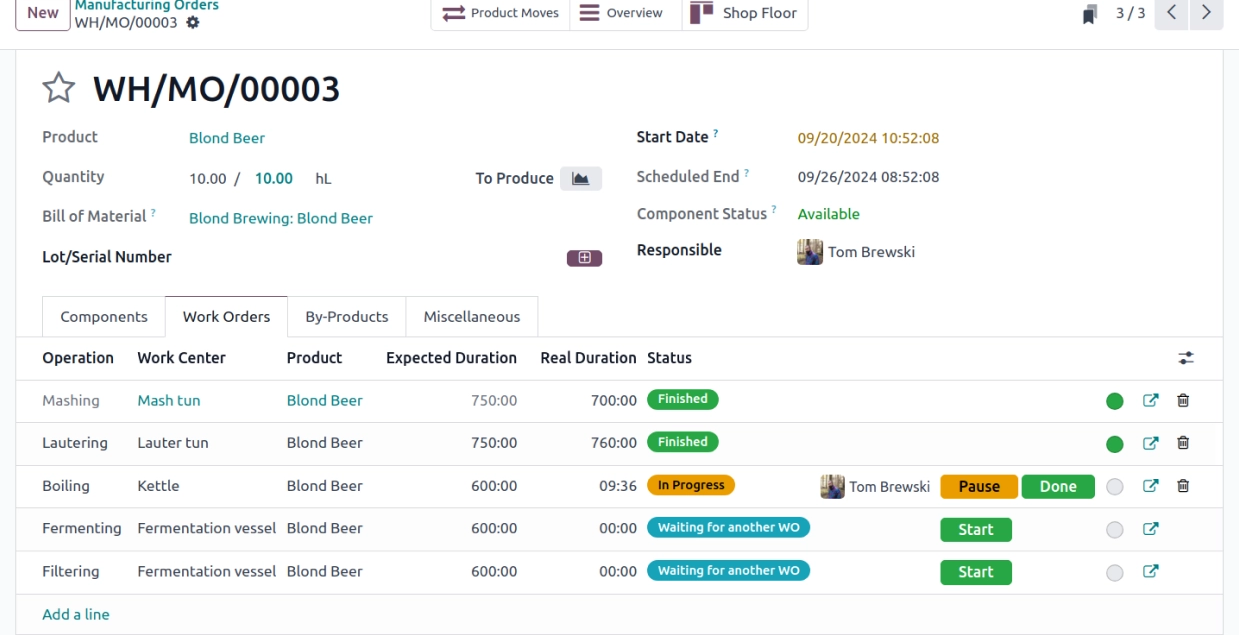This screenshot has height=635, width=1239.
Task: Switch to the Components tab
Action: (104, 317)
